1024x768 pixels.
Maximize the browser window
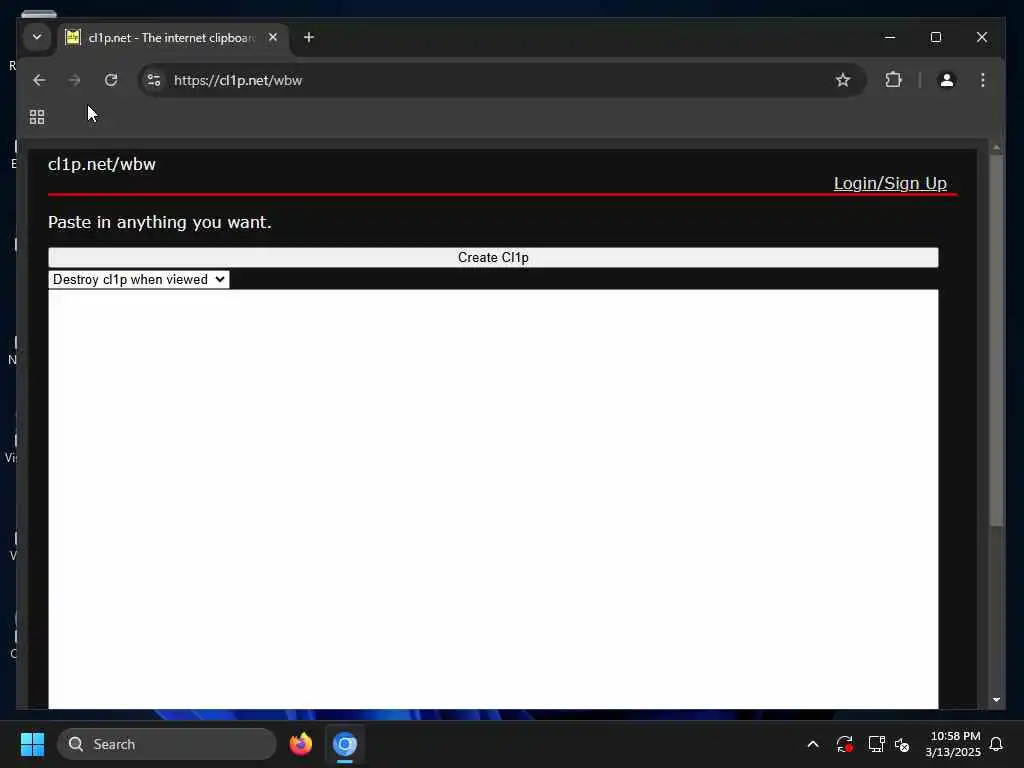tap(936, 37)
